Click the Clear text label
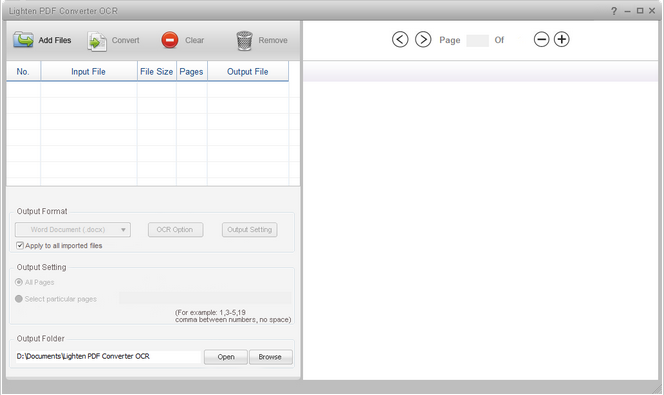The image size is (664, 395). tap(194, 40)
